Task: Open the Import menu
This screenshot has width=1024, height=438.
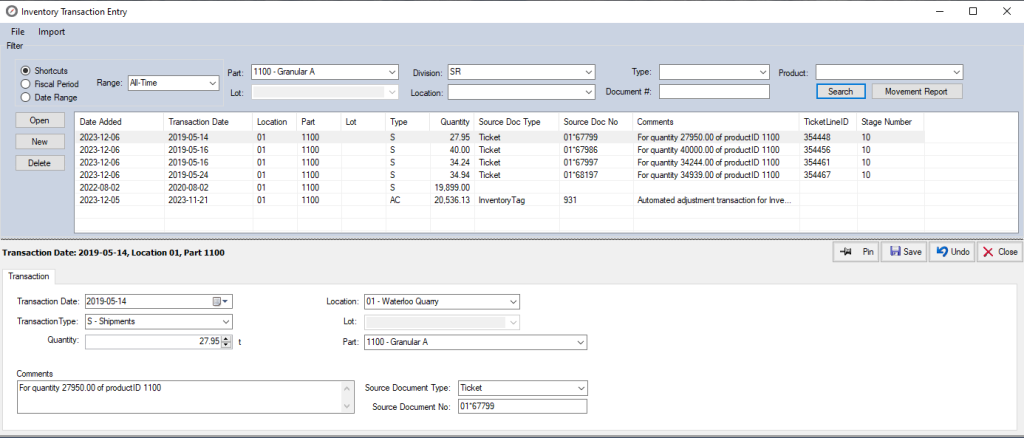Action: (x=52, y=32)
